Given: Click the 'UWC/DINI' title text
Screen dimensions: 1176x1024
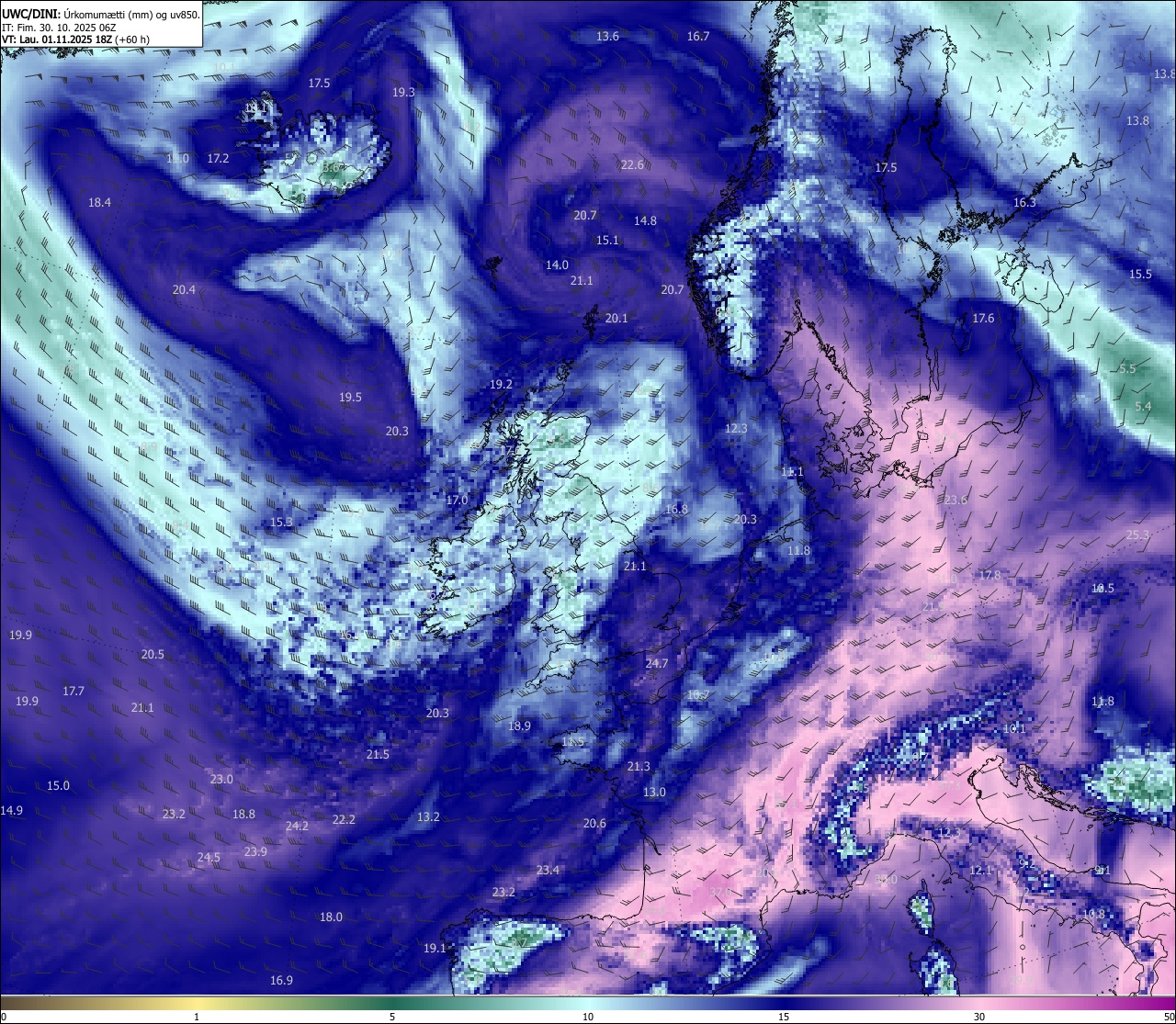Looking at the screenshot, I should (x=31, y=15).
